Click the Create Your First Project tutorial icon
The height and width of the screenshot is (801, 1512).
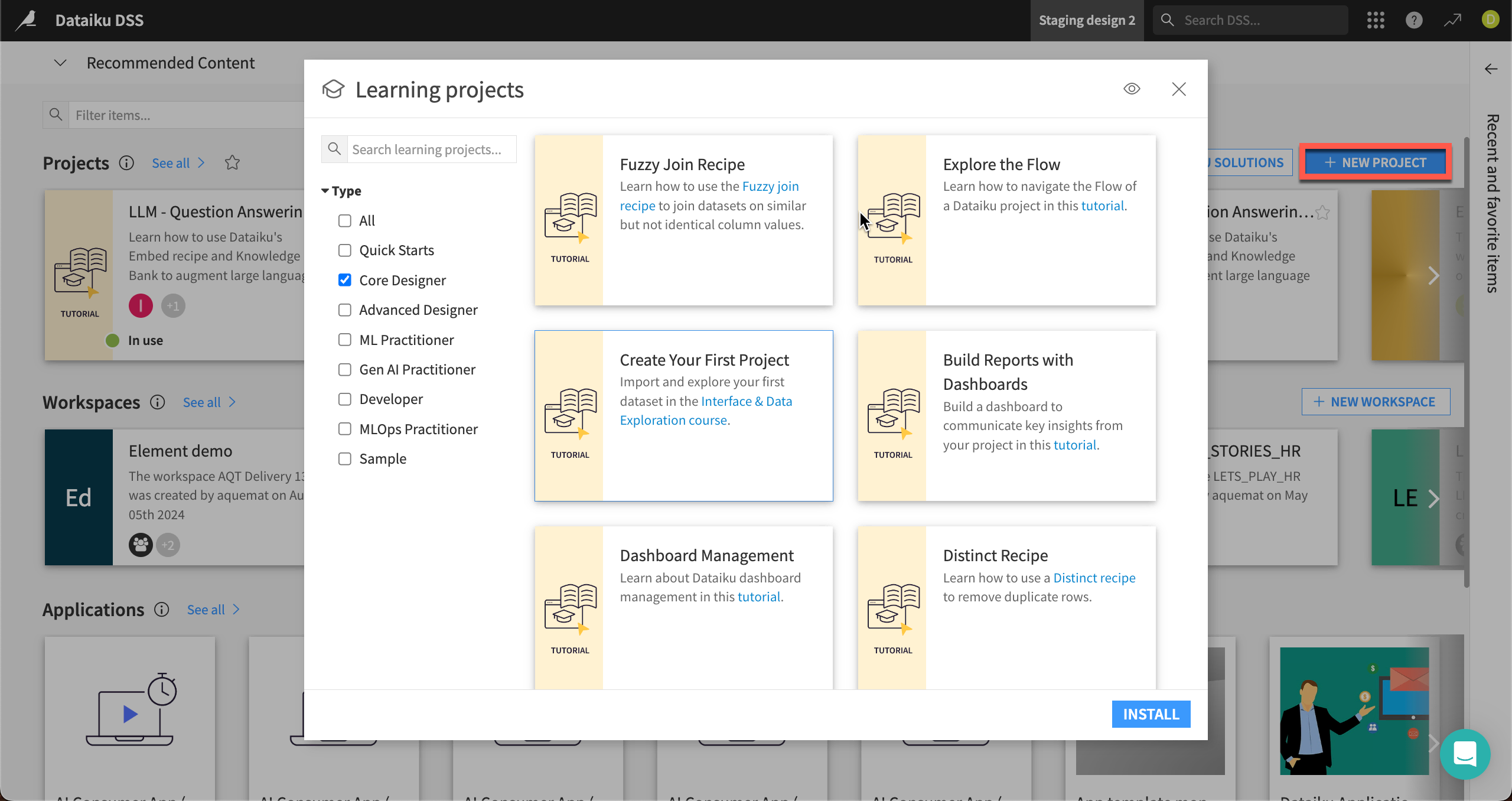point(571,415)
